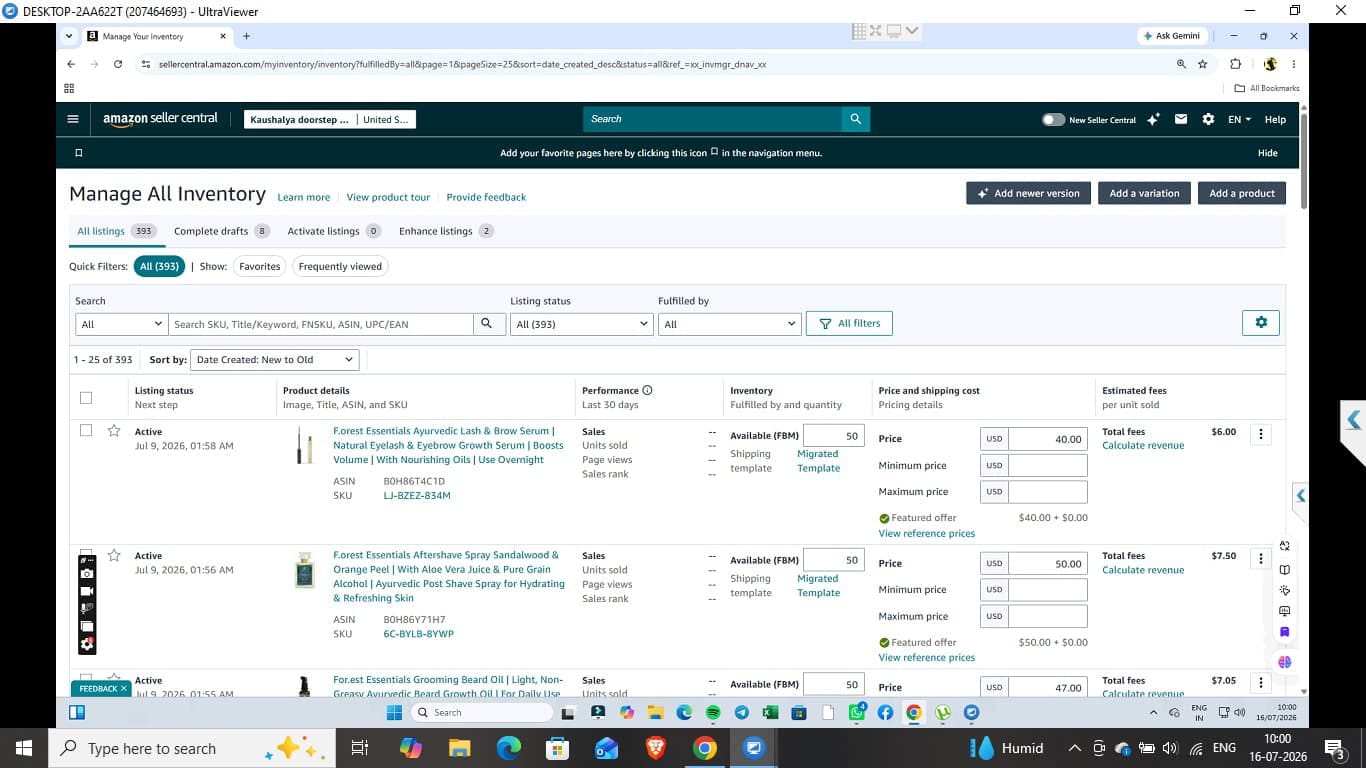
Task: Click the Performance info icon
Action: 647,390
